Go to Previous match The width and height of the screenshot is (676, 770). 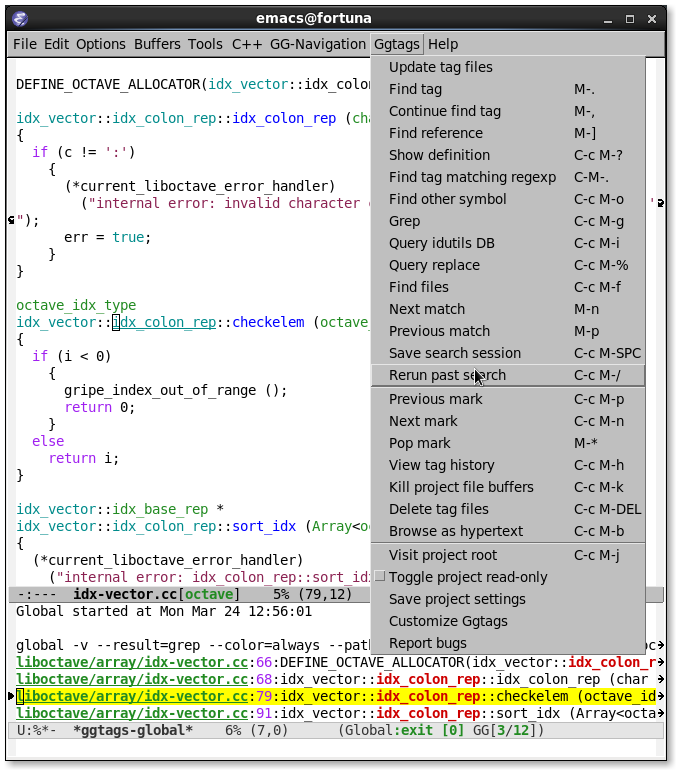pos(508,331)
